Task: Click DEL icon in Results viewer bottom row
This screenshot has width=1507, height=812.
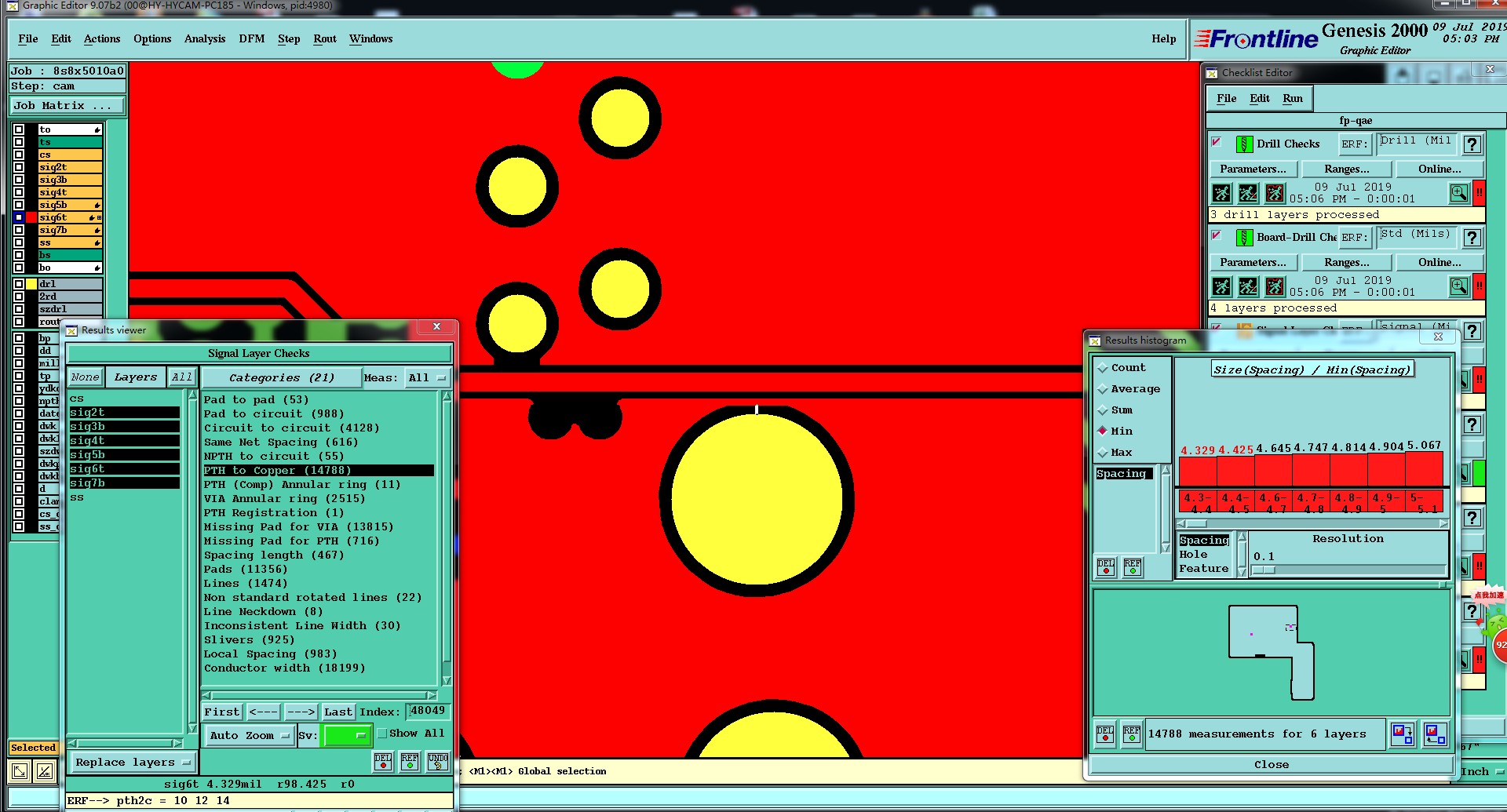Action: [x=383, y=762]
